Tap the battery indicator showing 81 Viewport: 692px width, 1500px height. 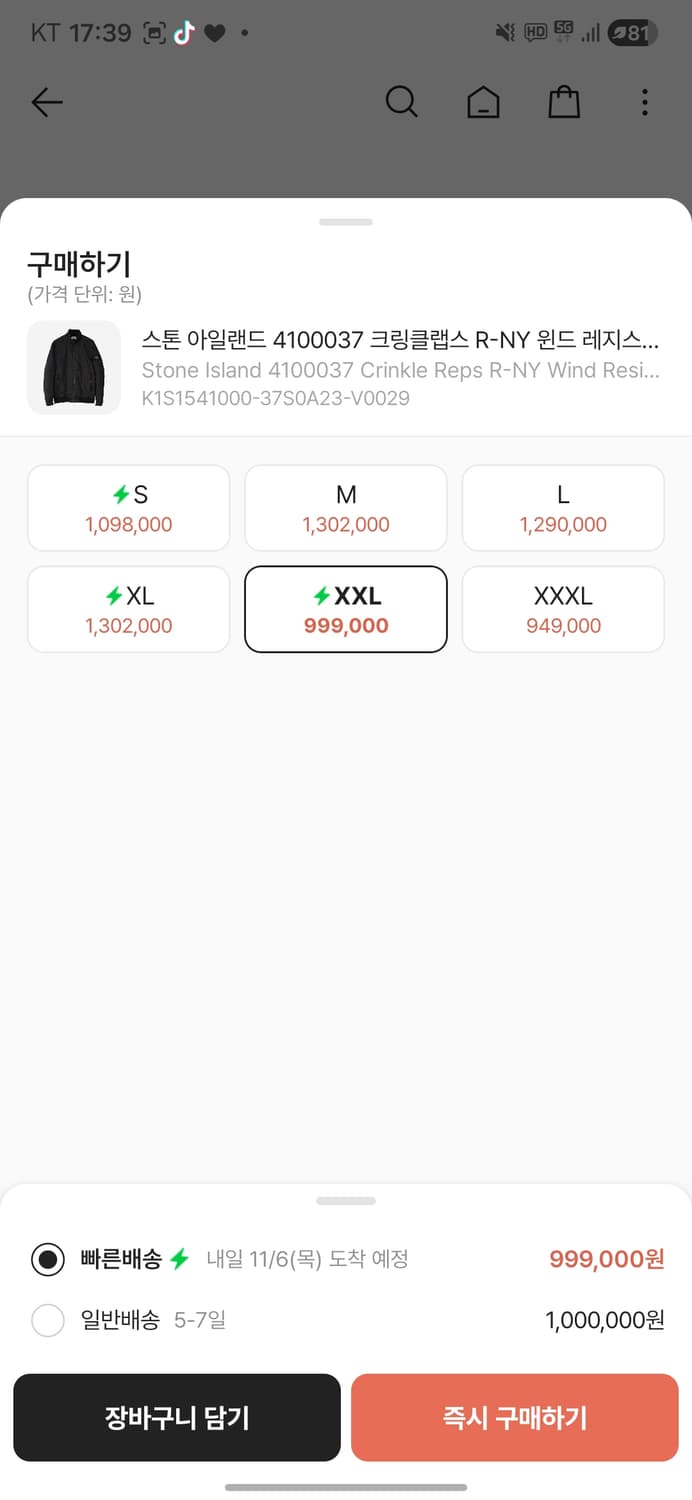[632, 33]
